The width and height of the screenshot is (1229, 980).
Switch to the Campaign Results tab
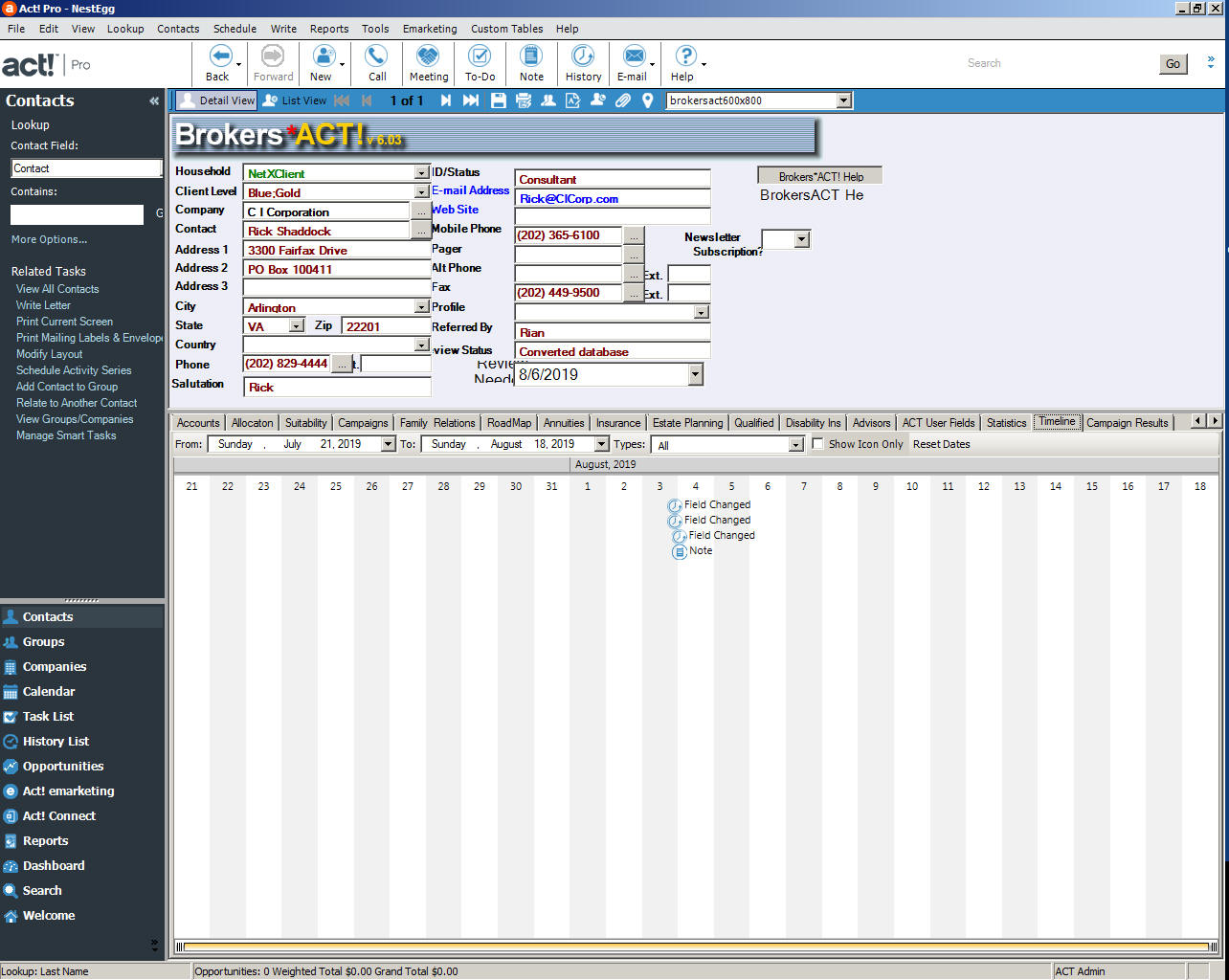(x=1128, y=423)
